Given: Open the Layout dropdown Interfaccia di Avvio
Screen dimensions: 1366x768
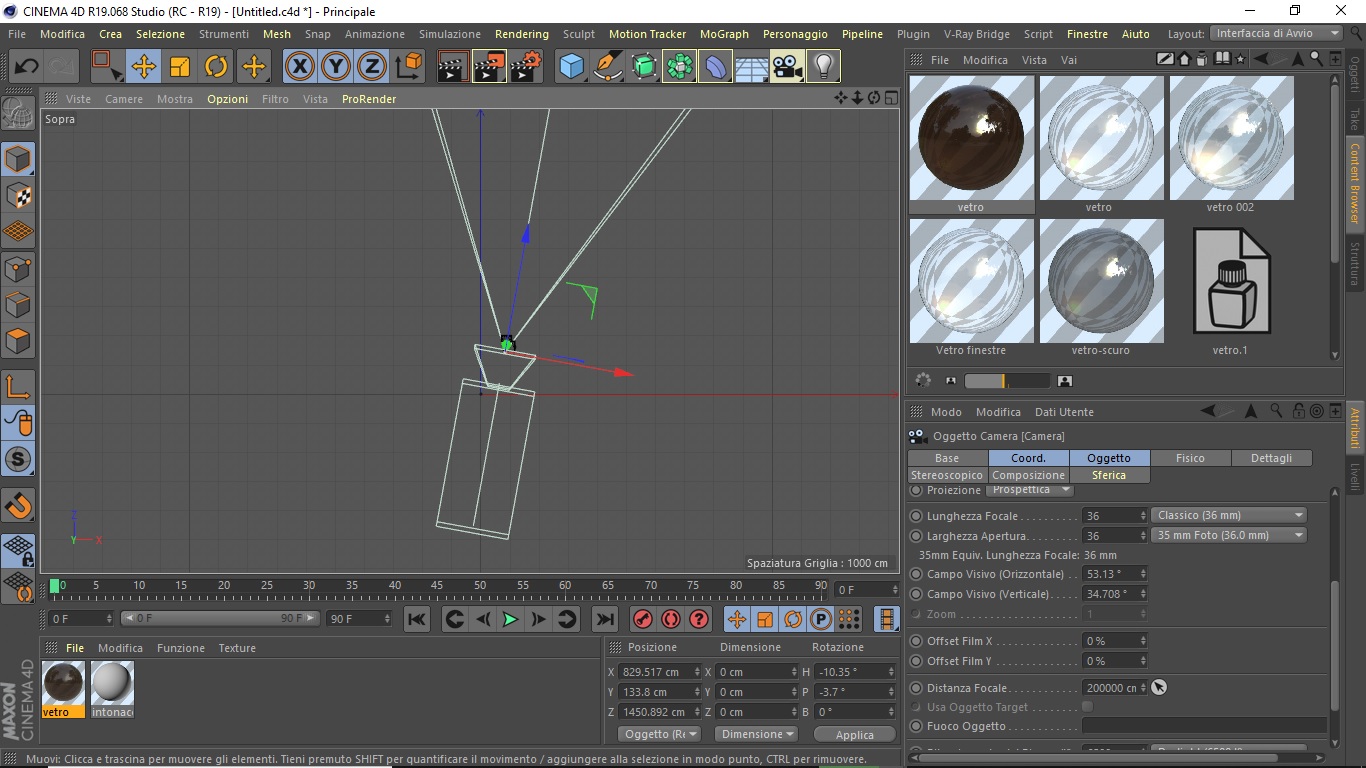Looking at the screenshot, I should click(1276, 34).
